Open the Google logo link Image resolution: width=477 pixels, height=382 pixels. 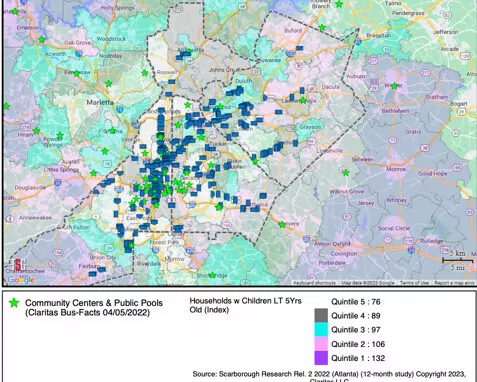click(21, 279)
